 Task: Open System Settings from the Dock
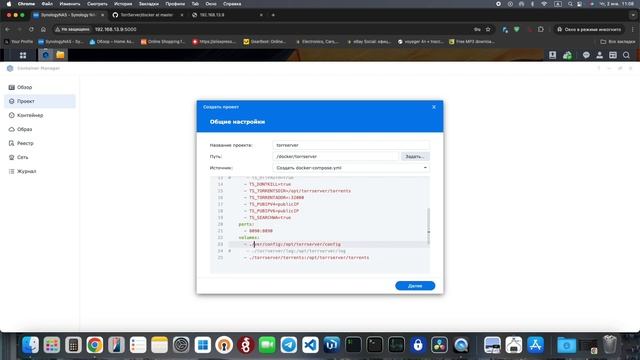(181, 345)
